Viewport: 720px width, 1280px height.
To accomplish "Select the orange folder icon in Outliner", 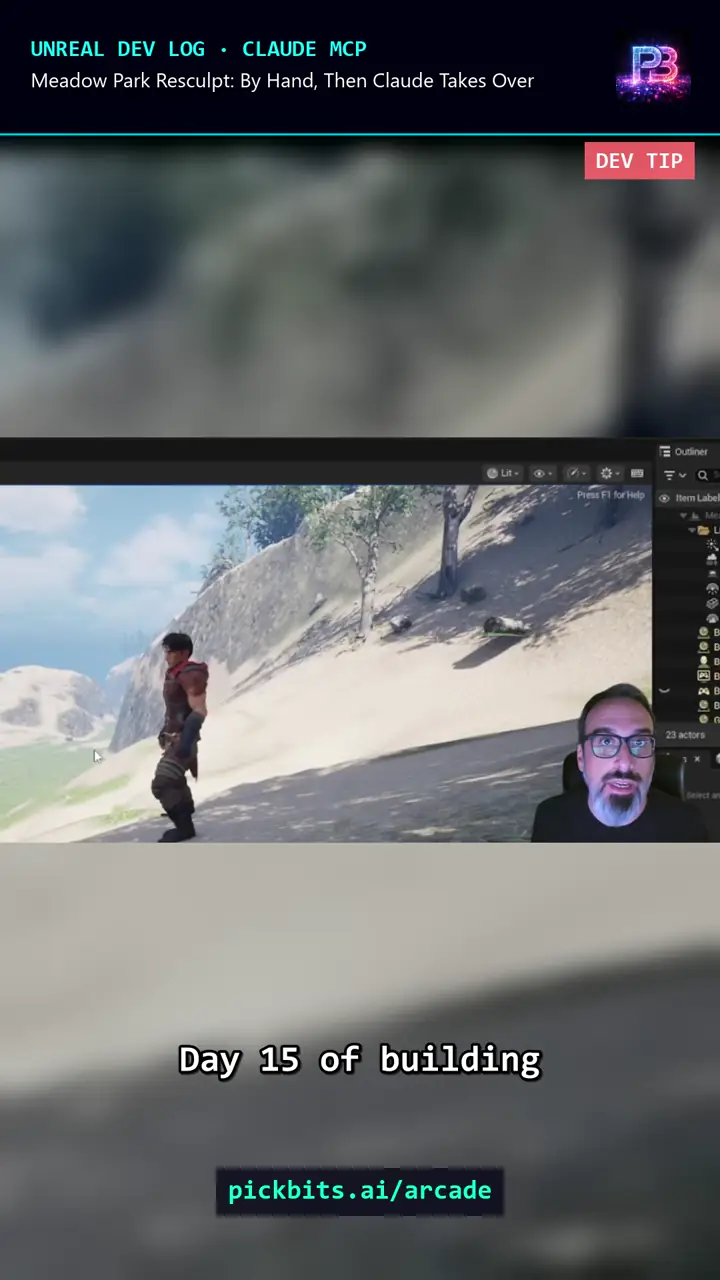I will point(703,530).
